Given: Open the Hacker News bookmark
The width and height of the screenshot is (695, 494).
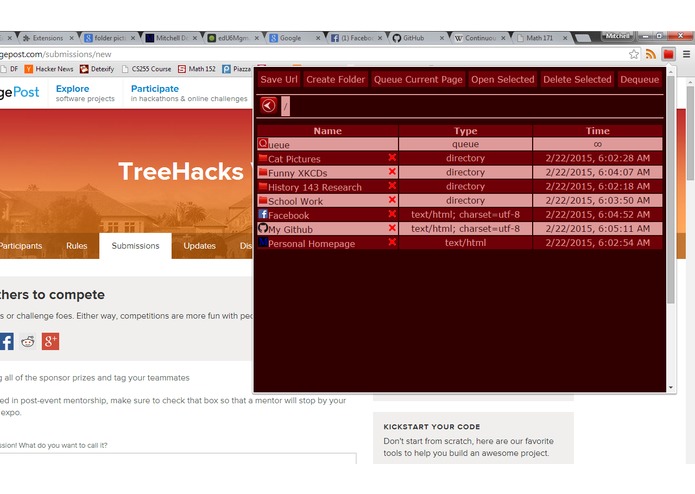Looking at the screenshot, I should [49, 69].
